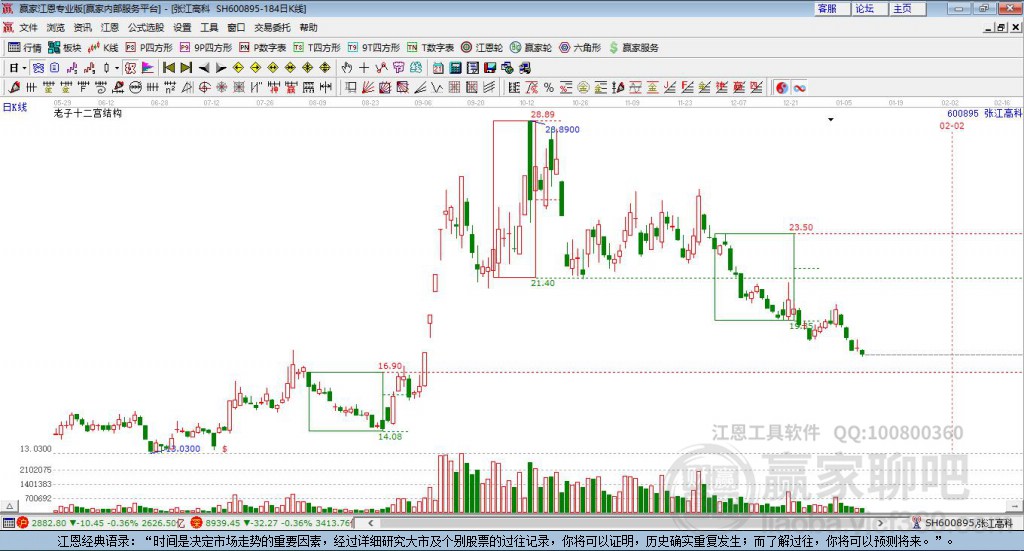Click the floppy disk save icon
The image size is (1024, 551).
point(490,68)
